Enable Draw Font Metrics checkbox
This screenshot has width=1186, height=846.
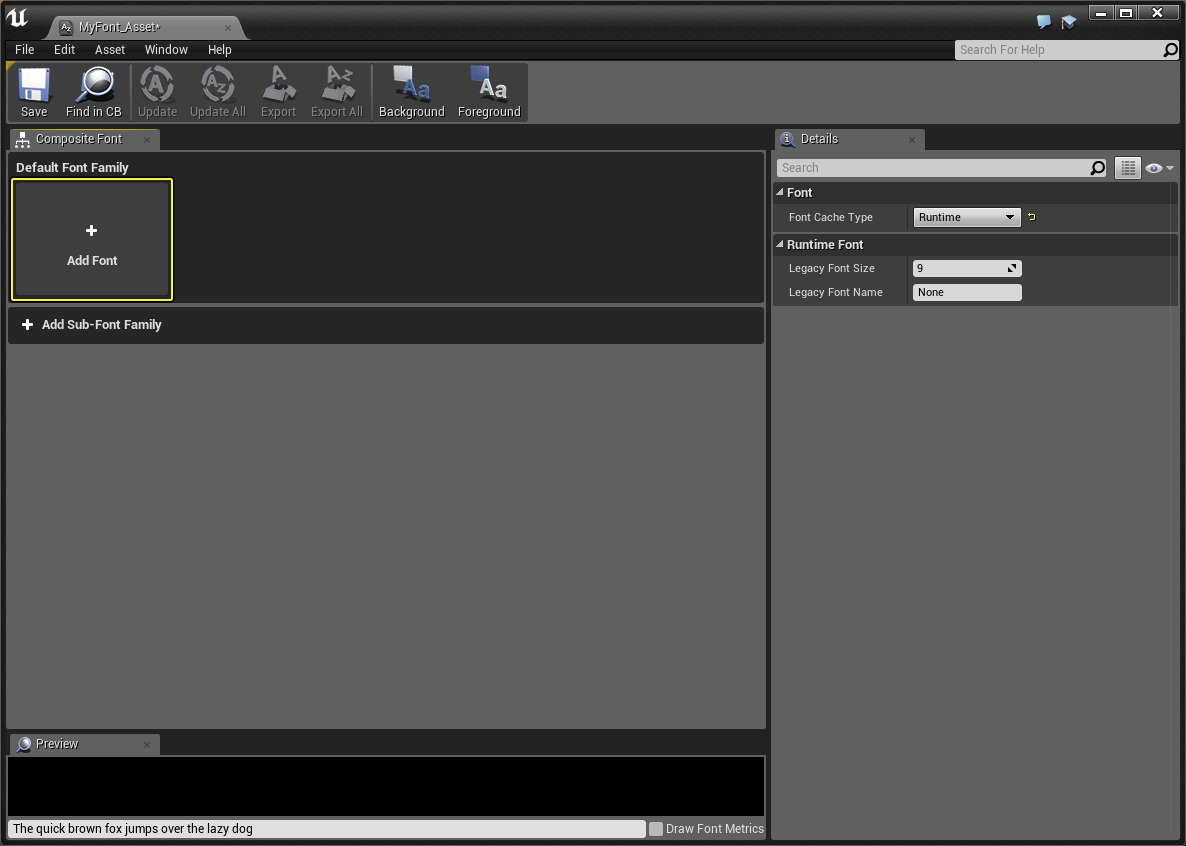[656, 829]
